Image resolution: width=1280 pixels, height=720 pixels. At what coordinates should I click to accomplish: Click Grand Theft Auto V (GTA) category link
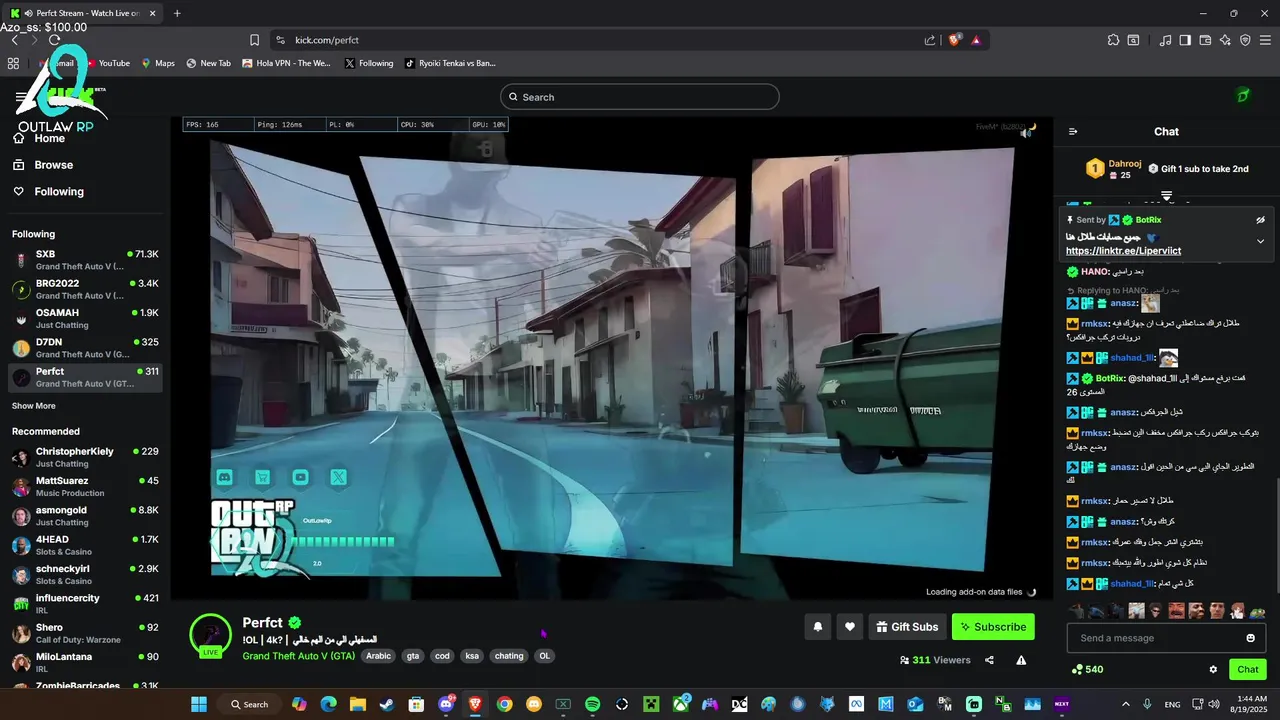click(299, 656)
